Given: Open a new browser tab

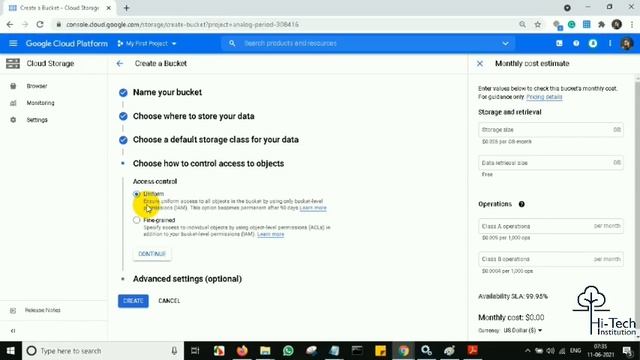Looking at the screenshot, I should point(127,8).
